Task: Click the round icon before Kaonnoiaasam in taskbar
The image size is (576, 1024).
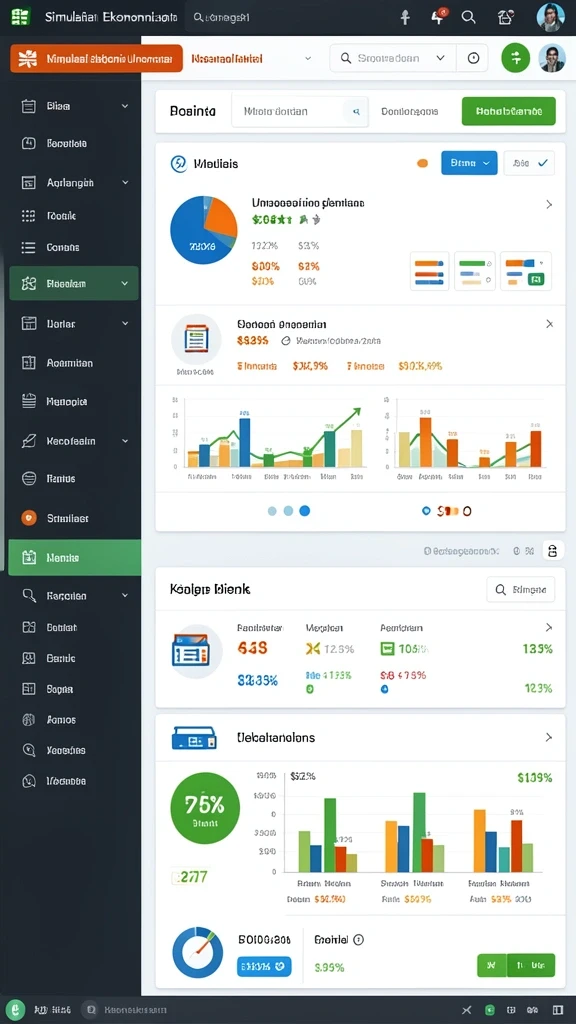Action: [90, 1010]
